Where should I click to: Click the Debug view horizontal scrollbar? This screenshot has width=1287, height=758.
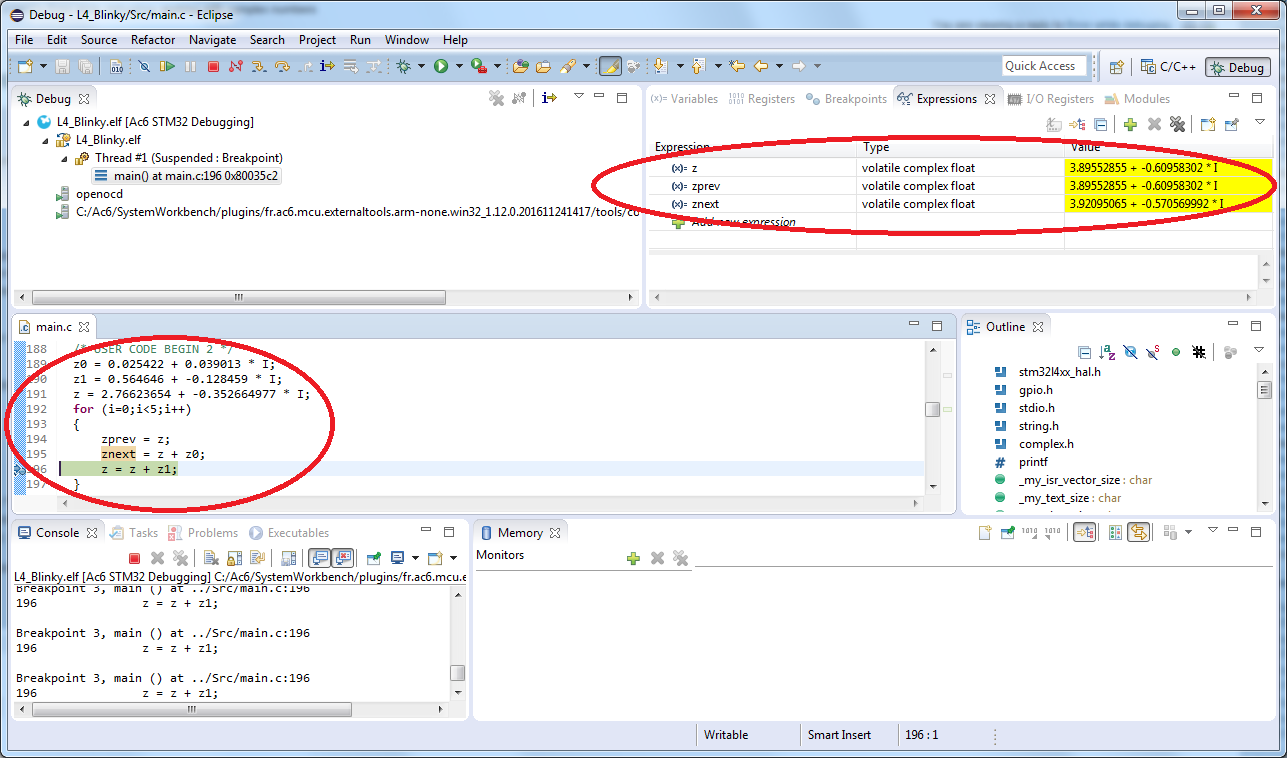click(x=238, y=298)
